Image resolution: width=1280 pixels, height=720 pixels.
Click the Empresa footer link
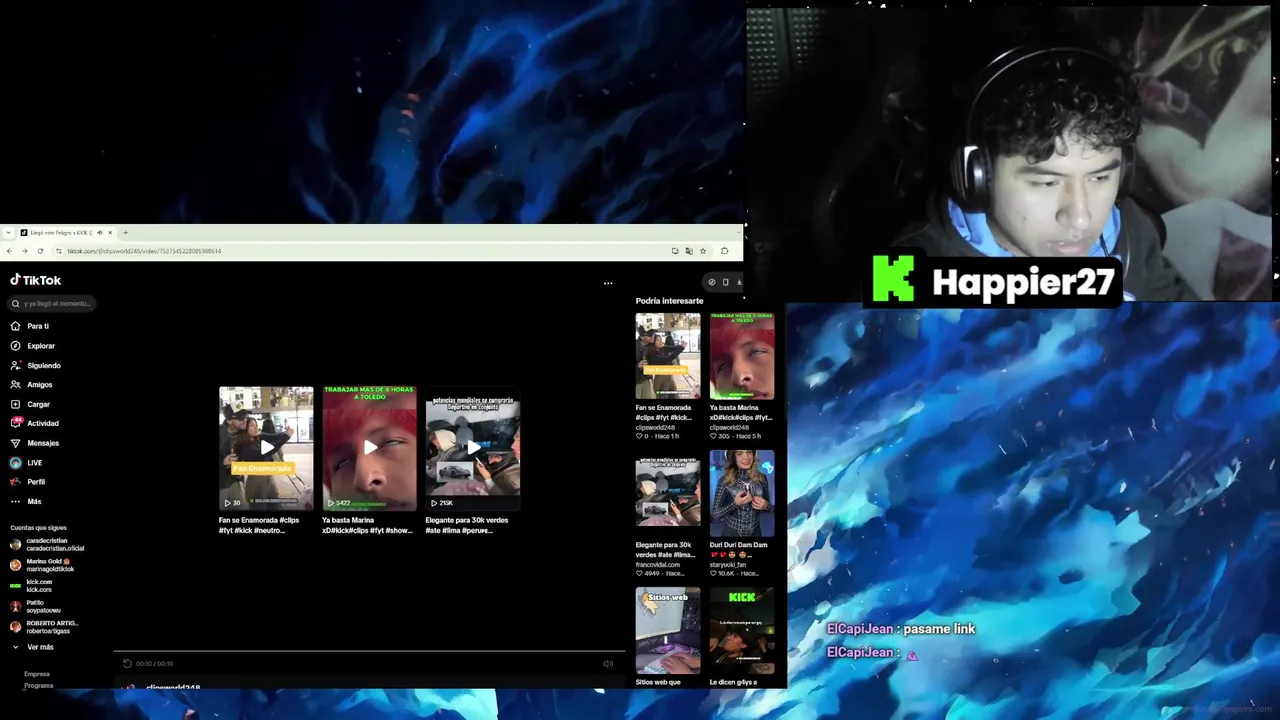tap(37, 674)
